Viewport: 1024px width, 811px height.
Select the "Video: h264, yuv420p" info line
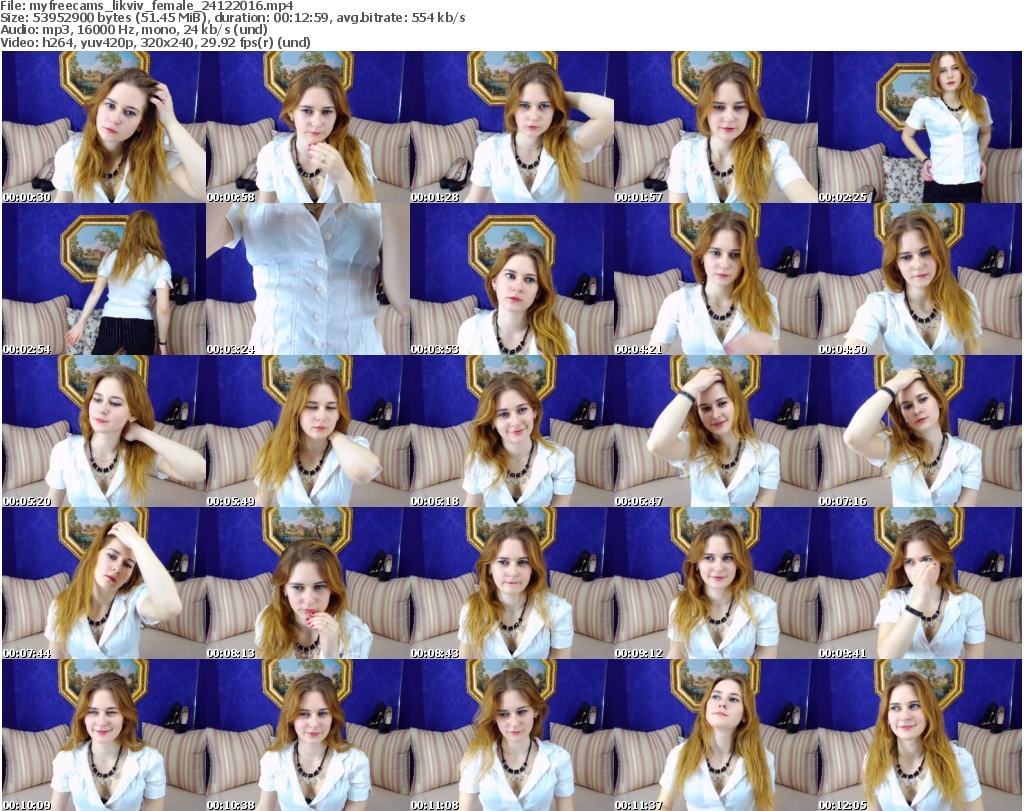[155, 42]
